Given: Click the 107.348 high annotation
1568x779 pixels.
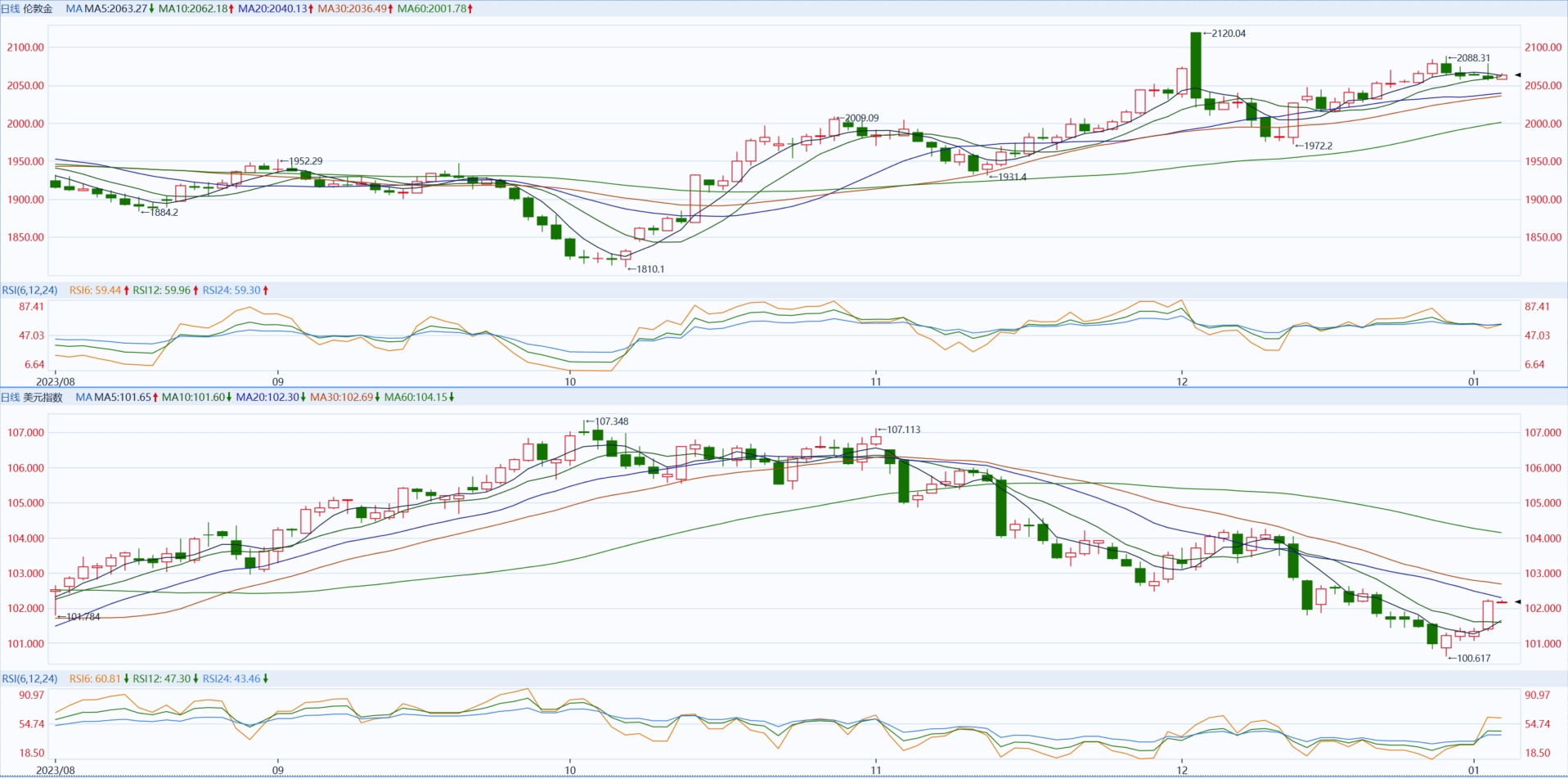Looking at the screenshot, I should 607,422.
